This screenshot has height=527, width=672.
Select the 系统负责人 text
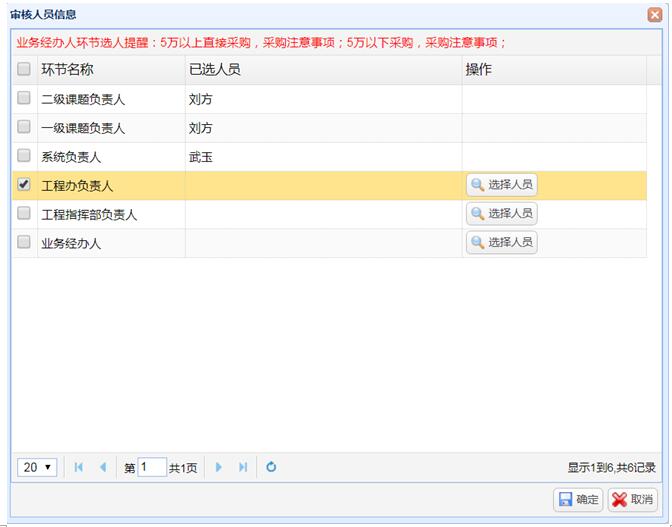pos(71,157)
